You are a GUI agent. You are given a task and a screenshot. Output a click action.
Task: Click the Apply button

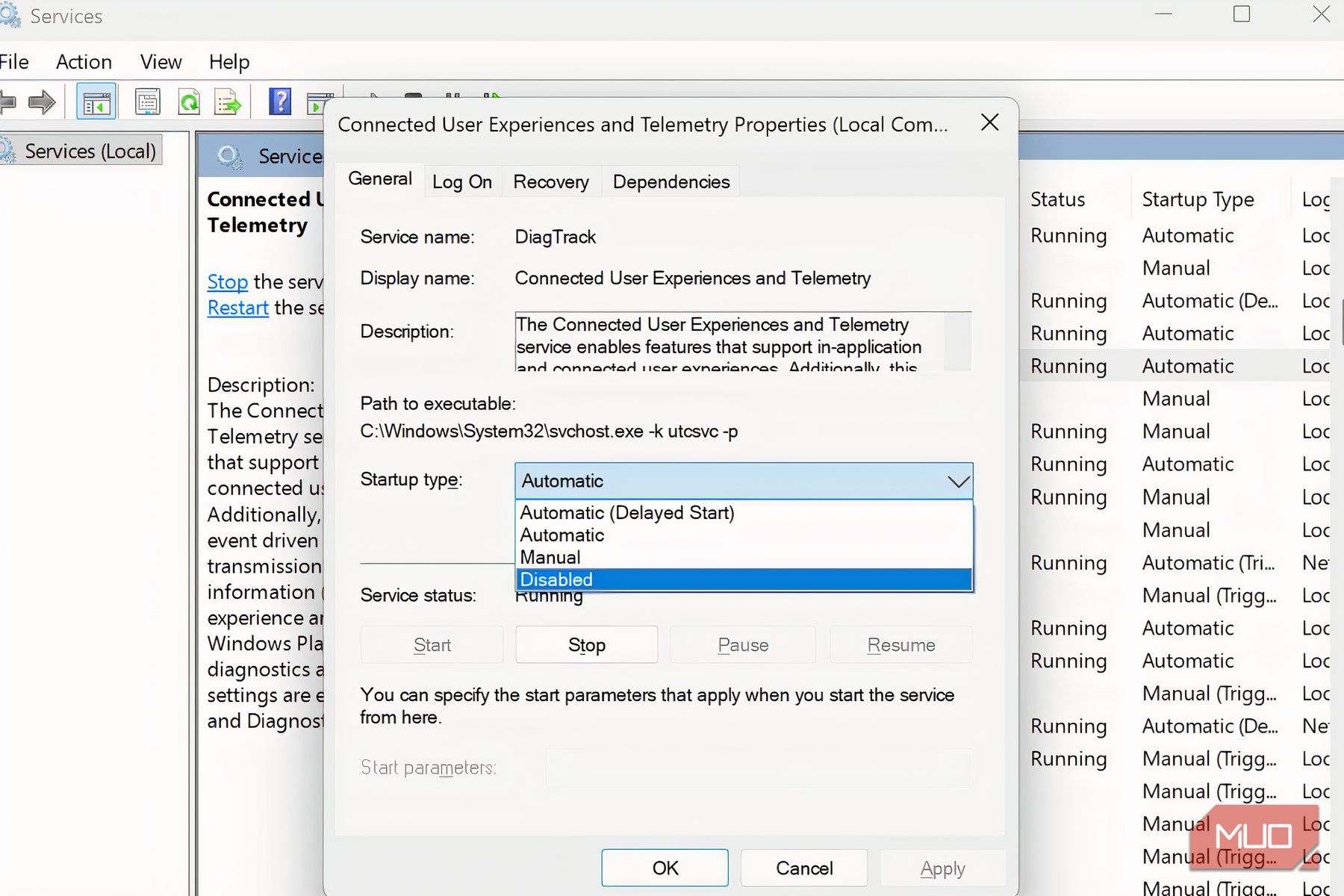point(943,868)
